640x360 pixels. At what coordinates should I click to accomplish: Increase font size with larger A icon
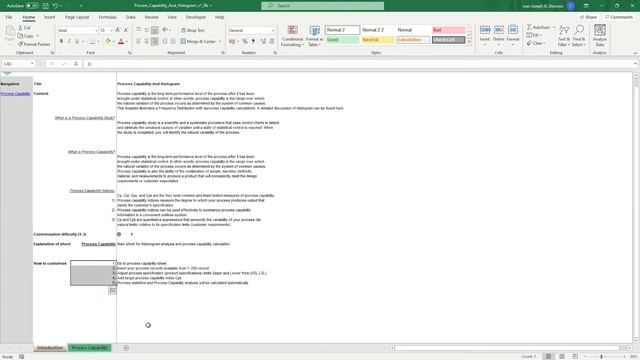pos(118,30)
